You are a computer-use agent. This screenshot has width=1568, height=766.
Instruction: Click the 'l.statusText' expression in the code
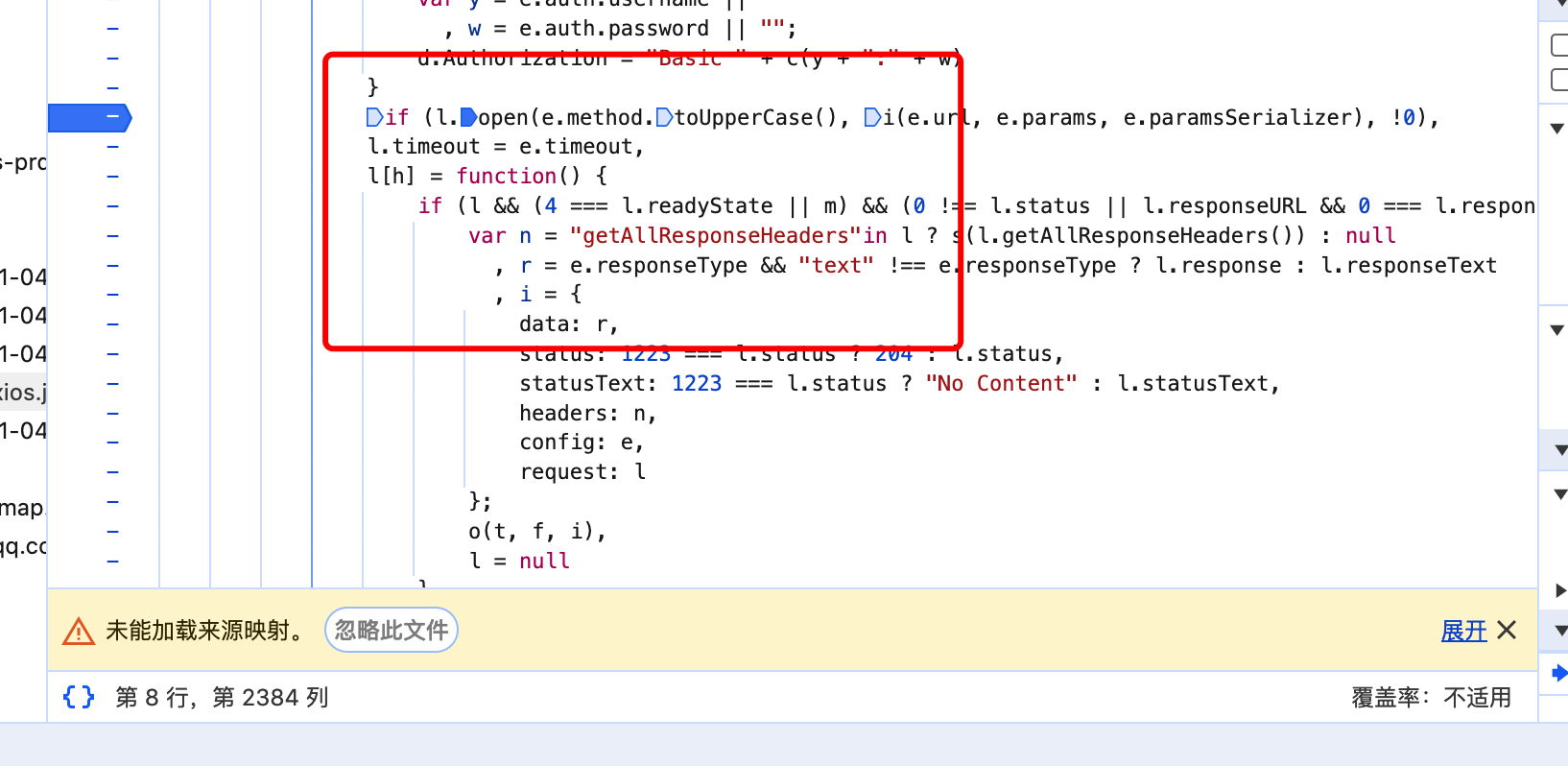1193,383
